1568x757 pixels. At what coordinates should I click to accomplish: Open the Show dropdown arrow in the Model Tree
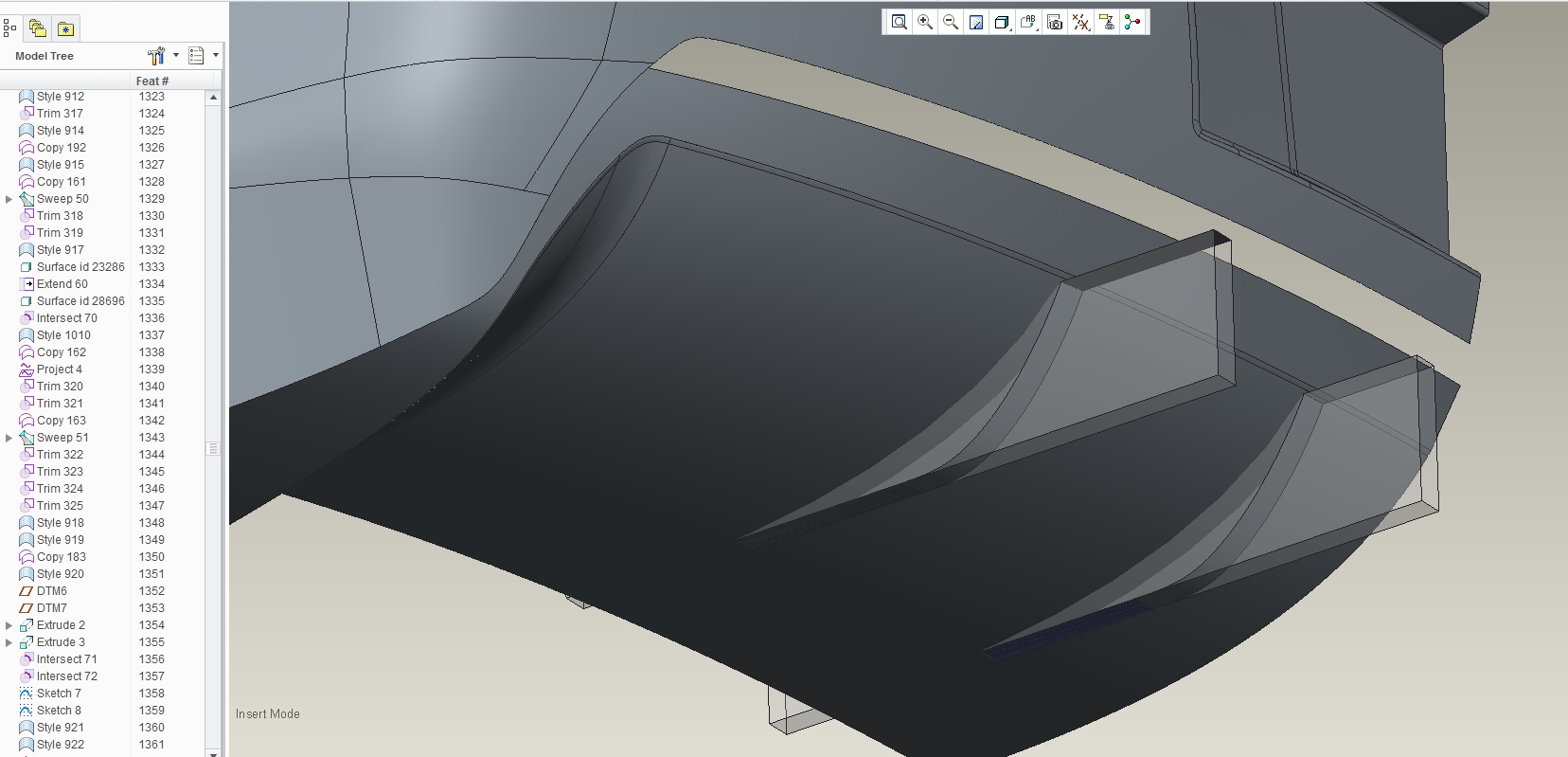coord(216,56)
